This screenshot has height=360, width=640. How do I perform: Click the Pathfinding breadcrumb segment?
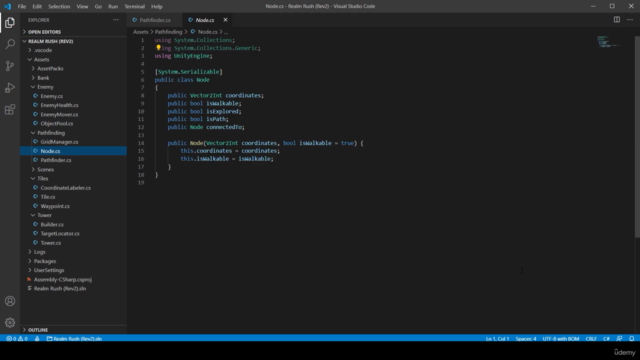[168, 32]
